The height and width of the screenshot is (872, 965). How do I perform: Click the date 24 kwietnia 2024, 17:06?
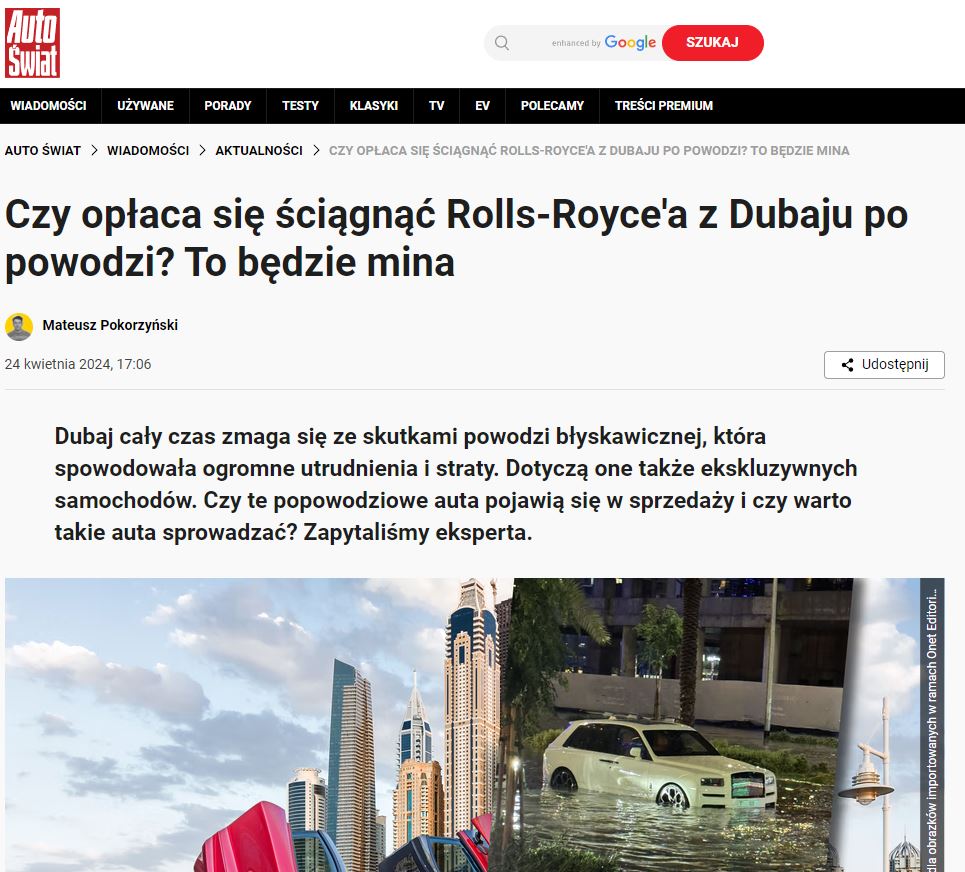pyautogui.click(x=78, y=364)
